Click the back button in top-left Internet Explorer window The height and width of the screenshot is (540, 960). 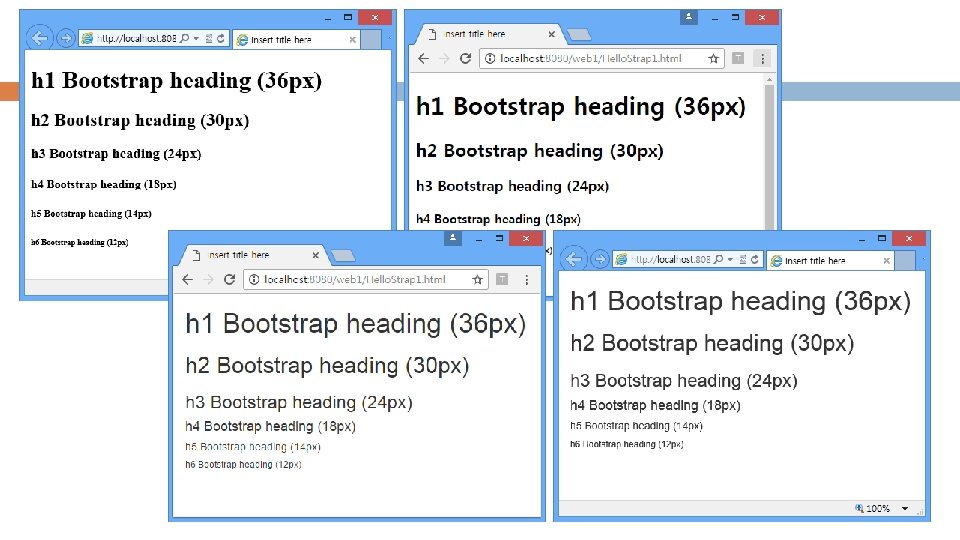(39, 38)
